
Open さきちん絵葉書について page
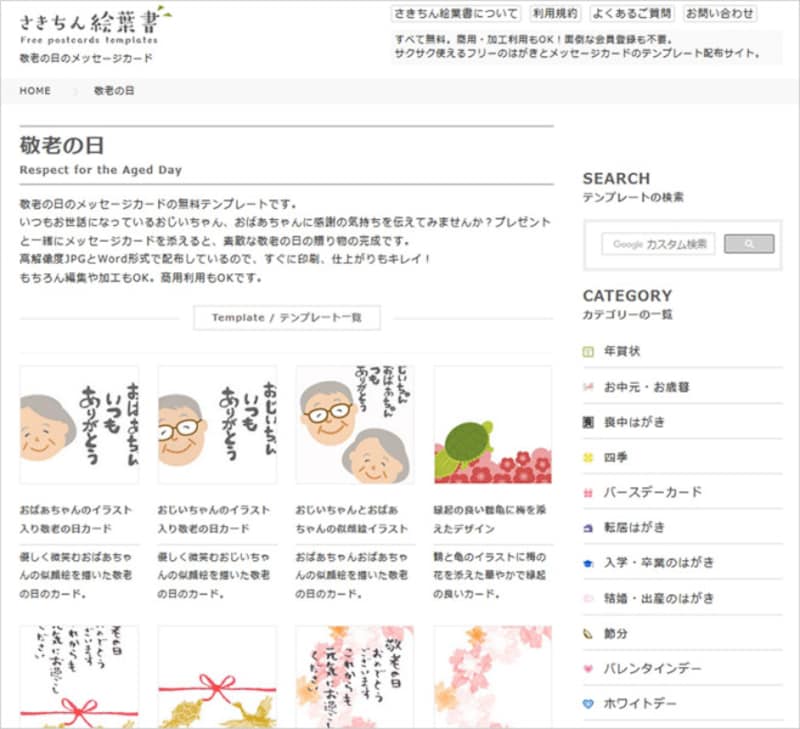[456, 14]
